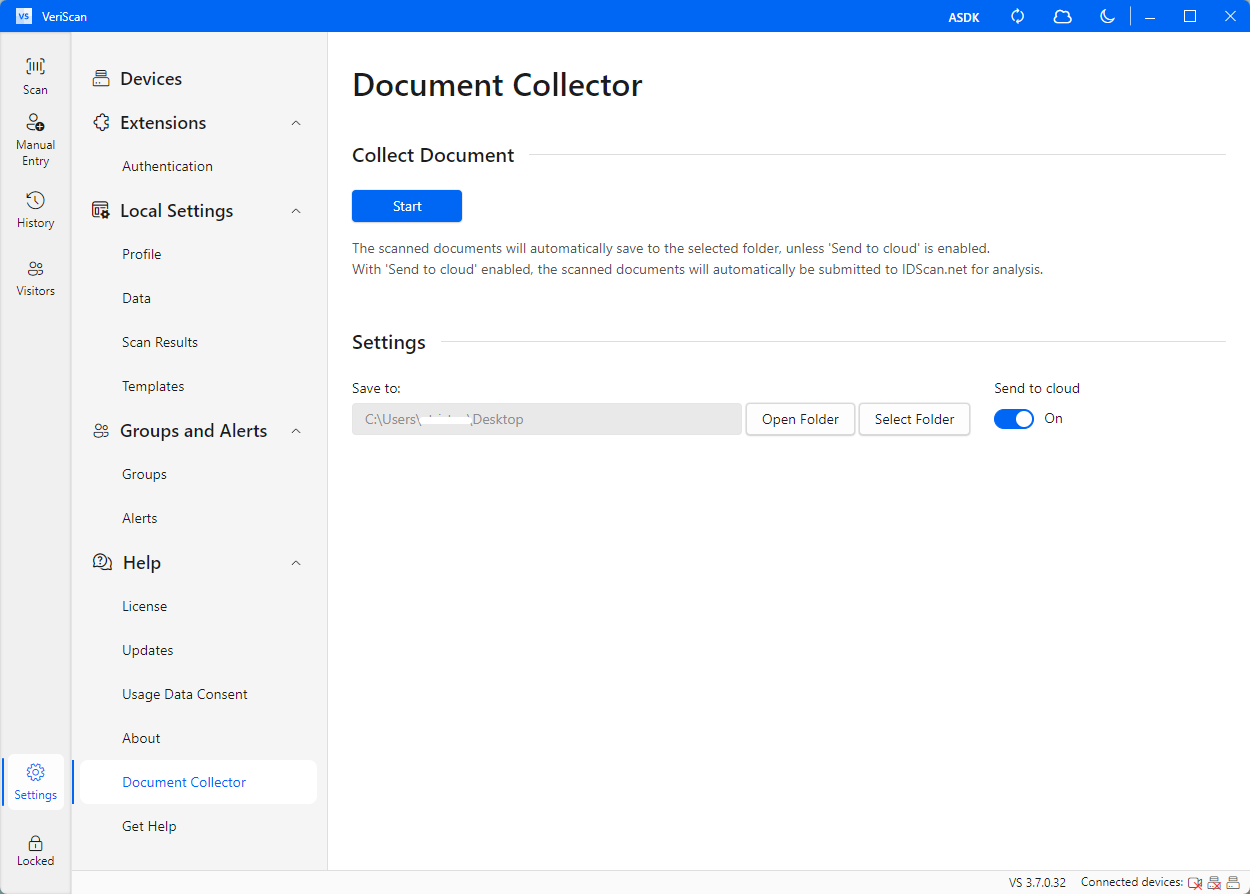The image size is (1250, 894).
Task: Select the Settings gear in sidebar
Action: coord(35,772)
